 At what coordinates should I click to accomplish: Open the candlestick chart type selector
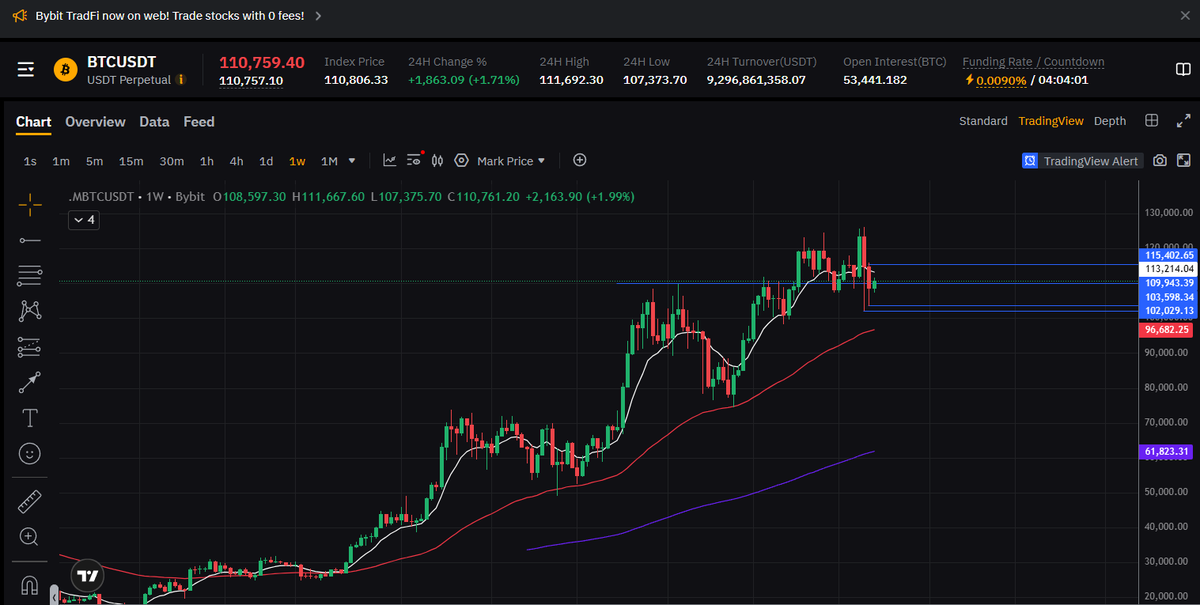[x=438, y=160]
